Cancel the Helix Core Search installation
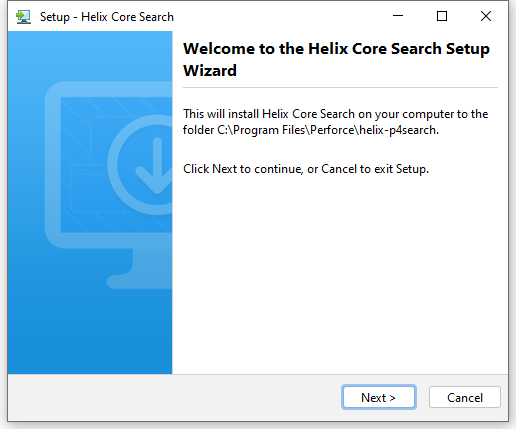The image size is (516, 429). point(465,397)
